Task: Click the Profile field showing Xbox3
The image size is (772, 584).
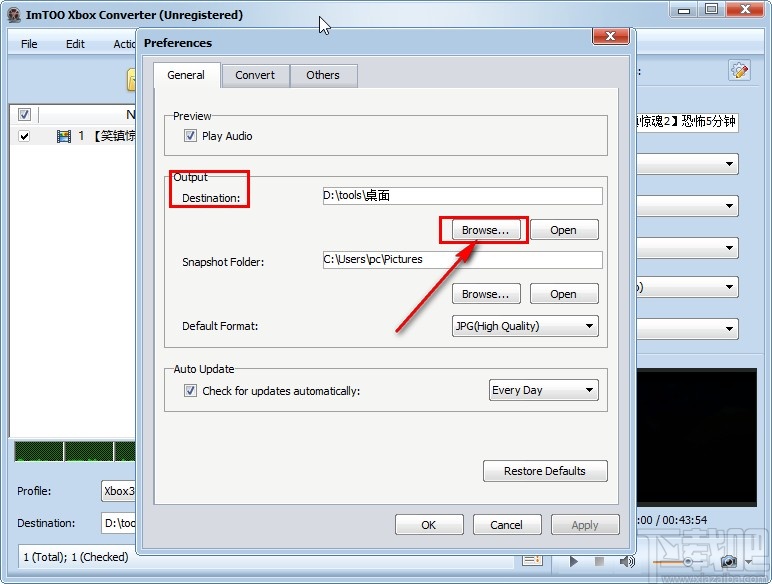Action: point(119,491)
